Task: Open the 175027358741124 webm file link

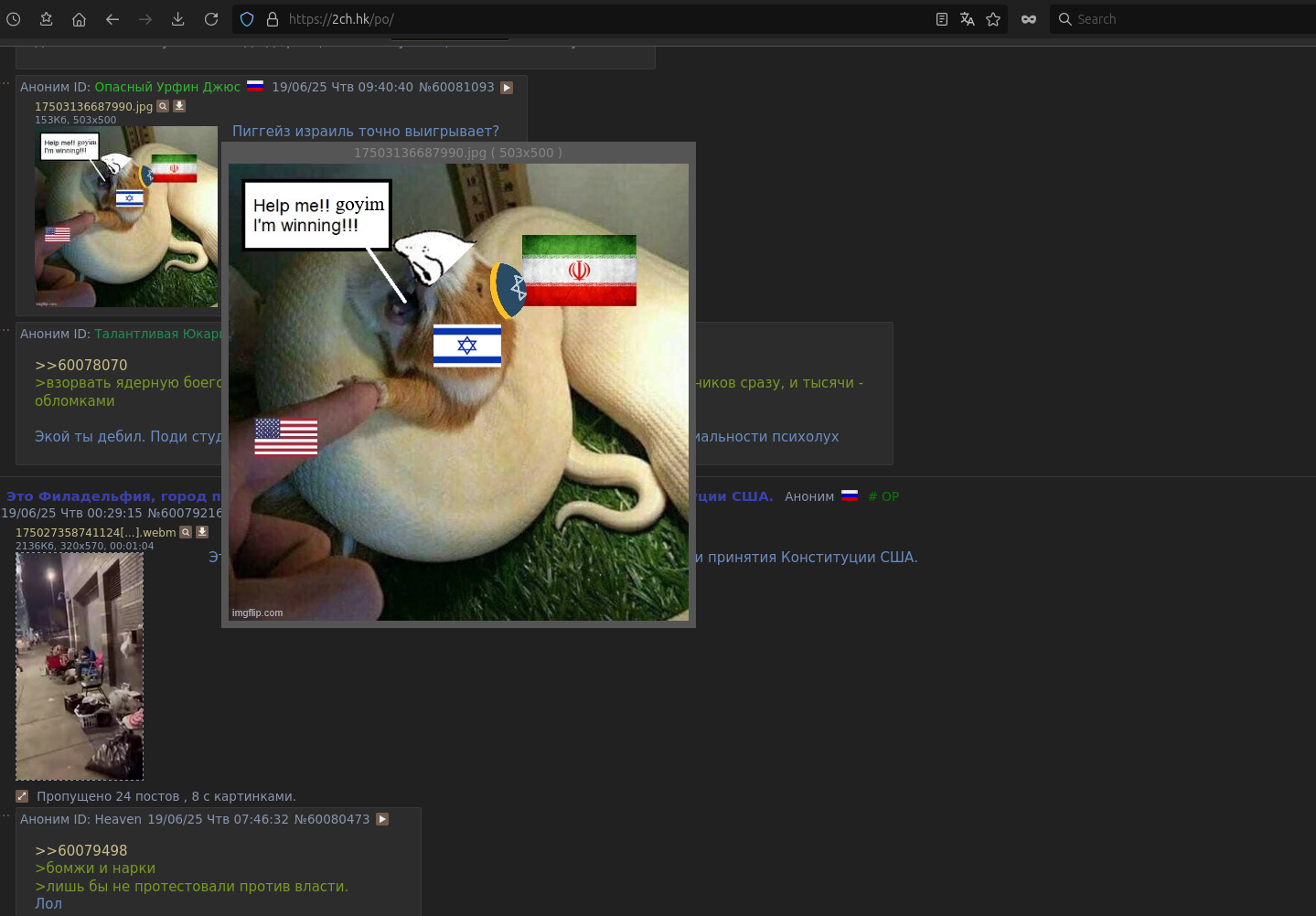Action: click(x=95, y=532)
